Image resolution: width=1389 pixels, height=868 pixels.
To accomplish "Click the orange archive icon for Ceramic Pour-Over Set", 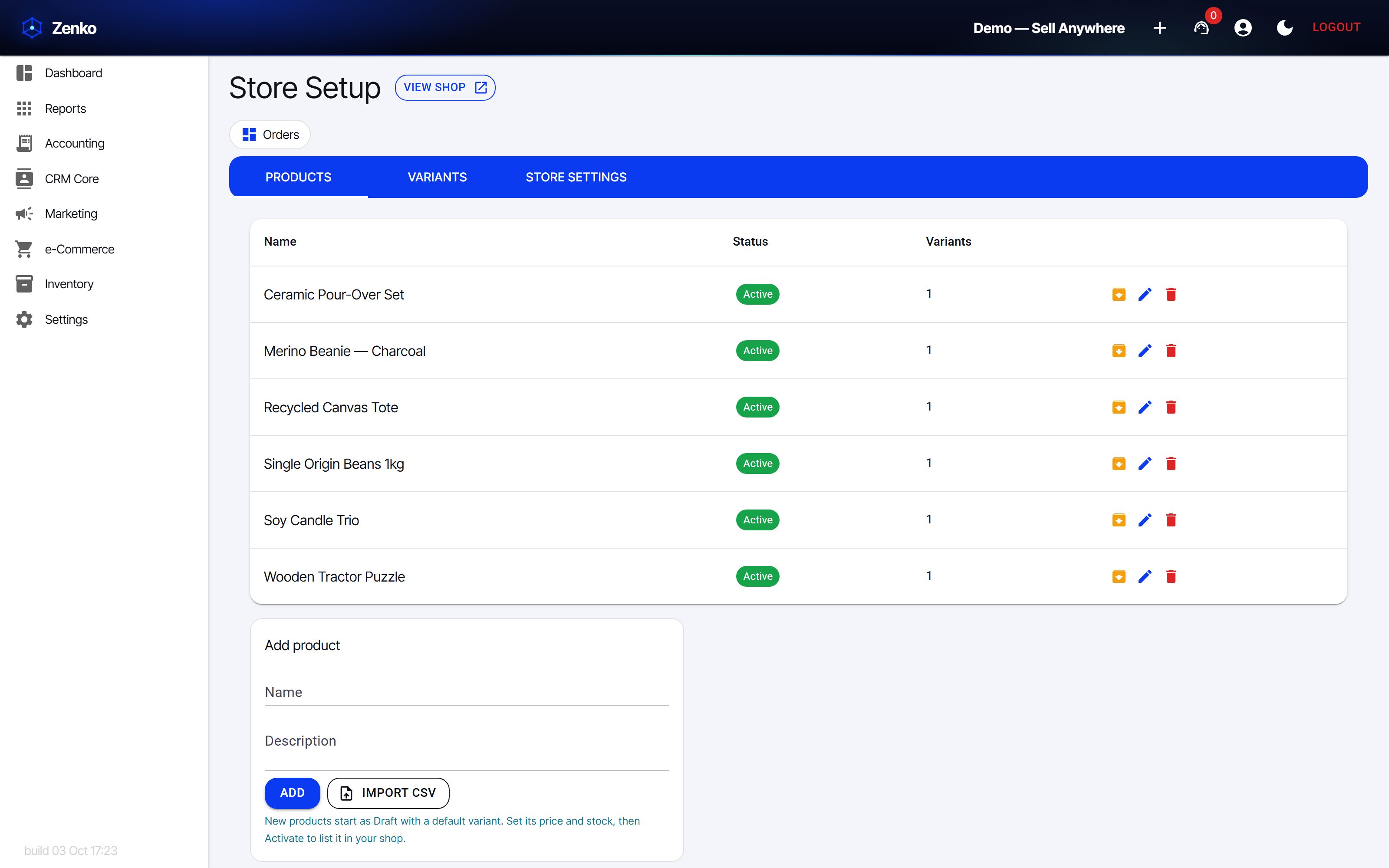I will click(1119, 295).
